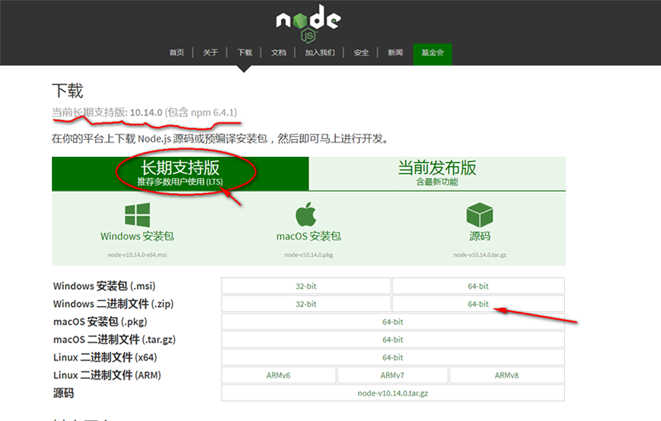Click the Windows logo icon
Image resolution: width=661 pixels, height=421 pixels.
click(x=137, y=215)
